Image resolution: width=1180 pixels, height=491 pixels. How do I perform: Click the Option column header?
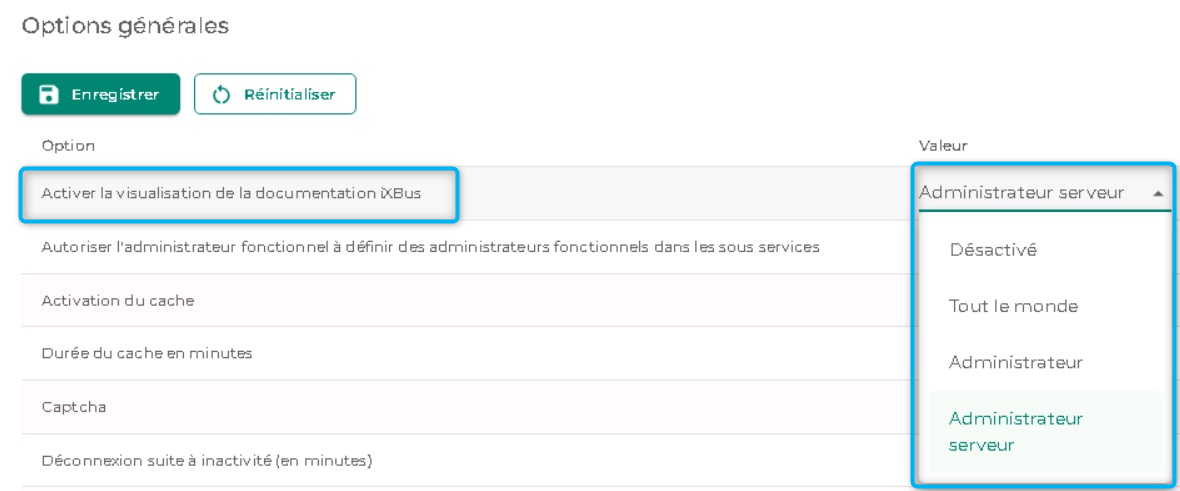pyautogui.click(x=68, y=146)
